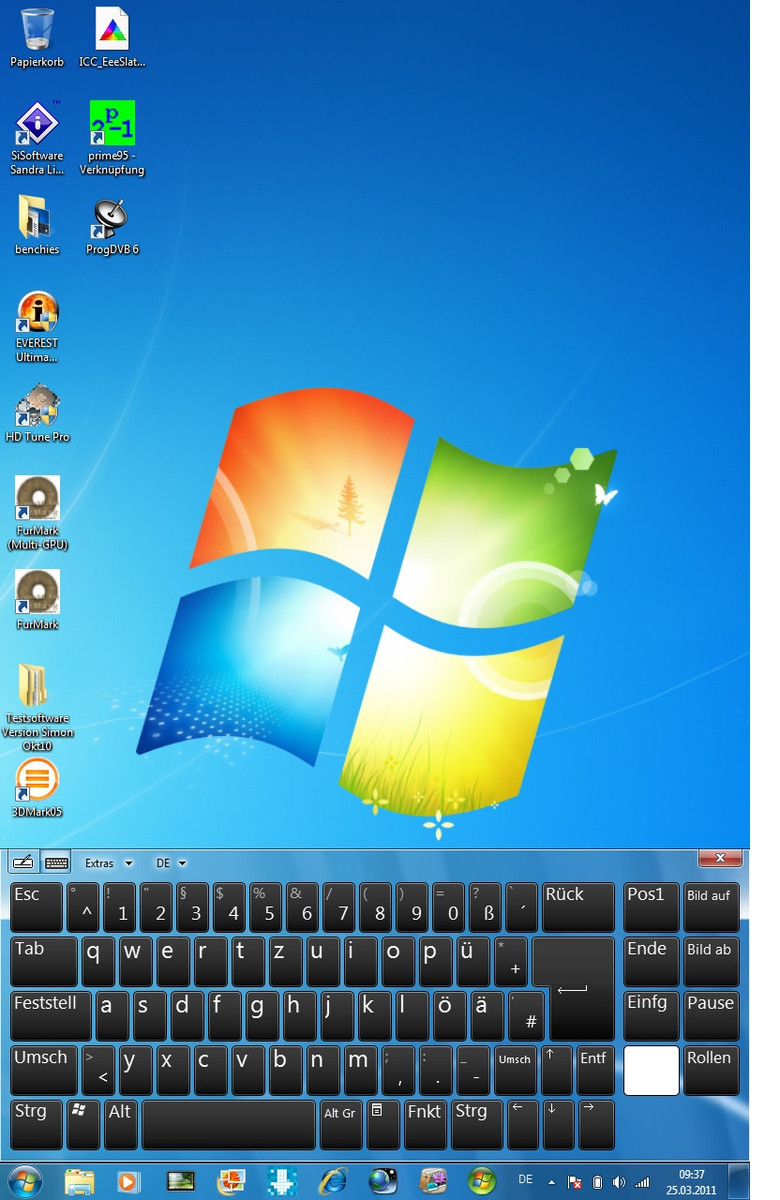Switch to on-screen keyboard input mode
780x1200 pixels.
[56, 862]
